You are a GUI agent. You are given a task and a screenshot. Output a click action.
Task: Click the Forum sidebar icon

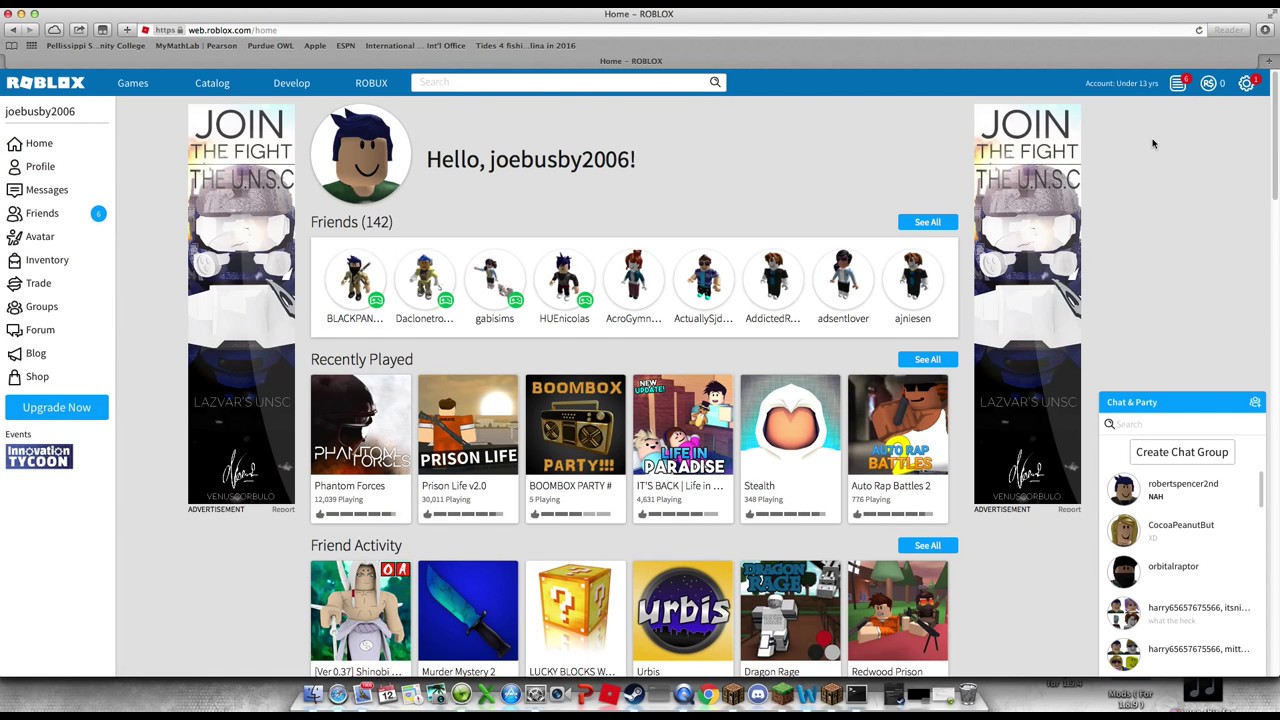point(14,330)
